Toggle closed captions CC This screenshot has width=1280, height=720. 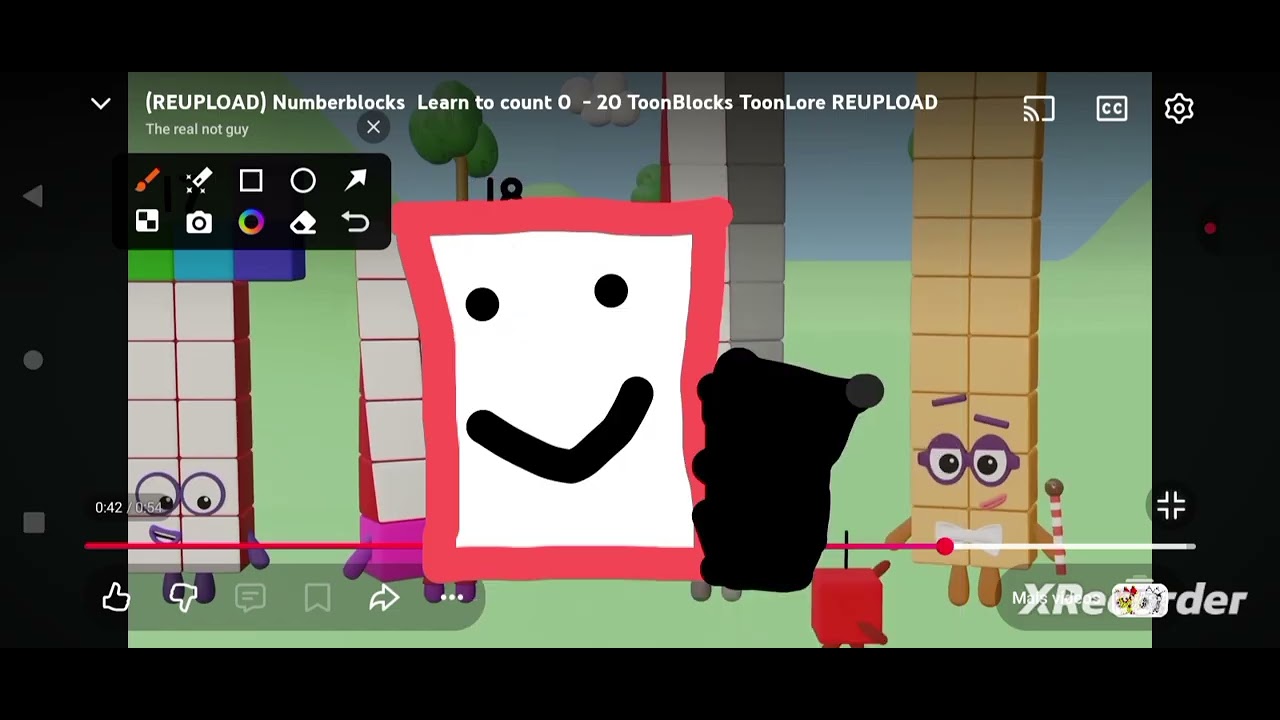[1112, 108]
